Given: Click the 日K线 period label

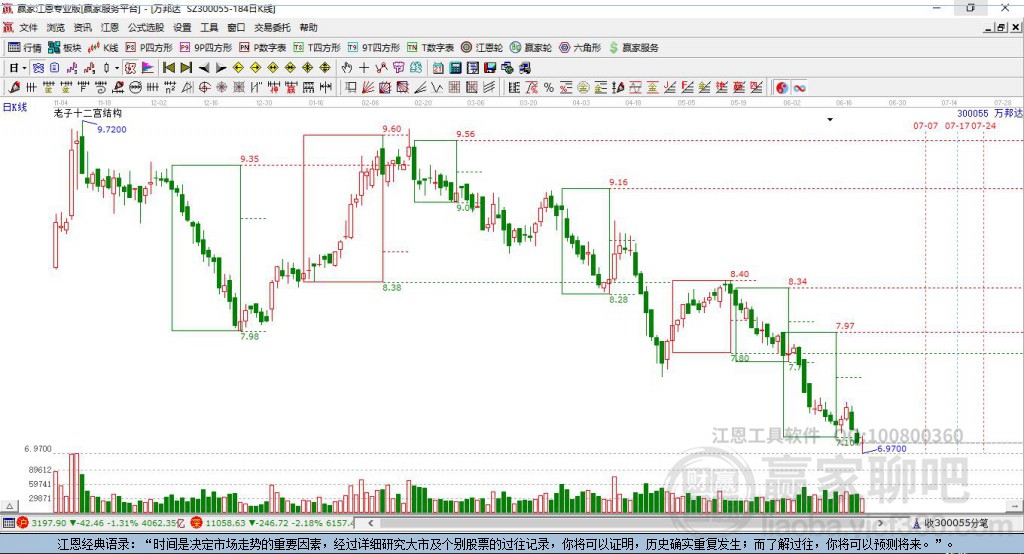Looking at the screenshot, I should [15, 107].
